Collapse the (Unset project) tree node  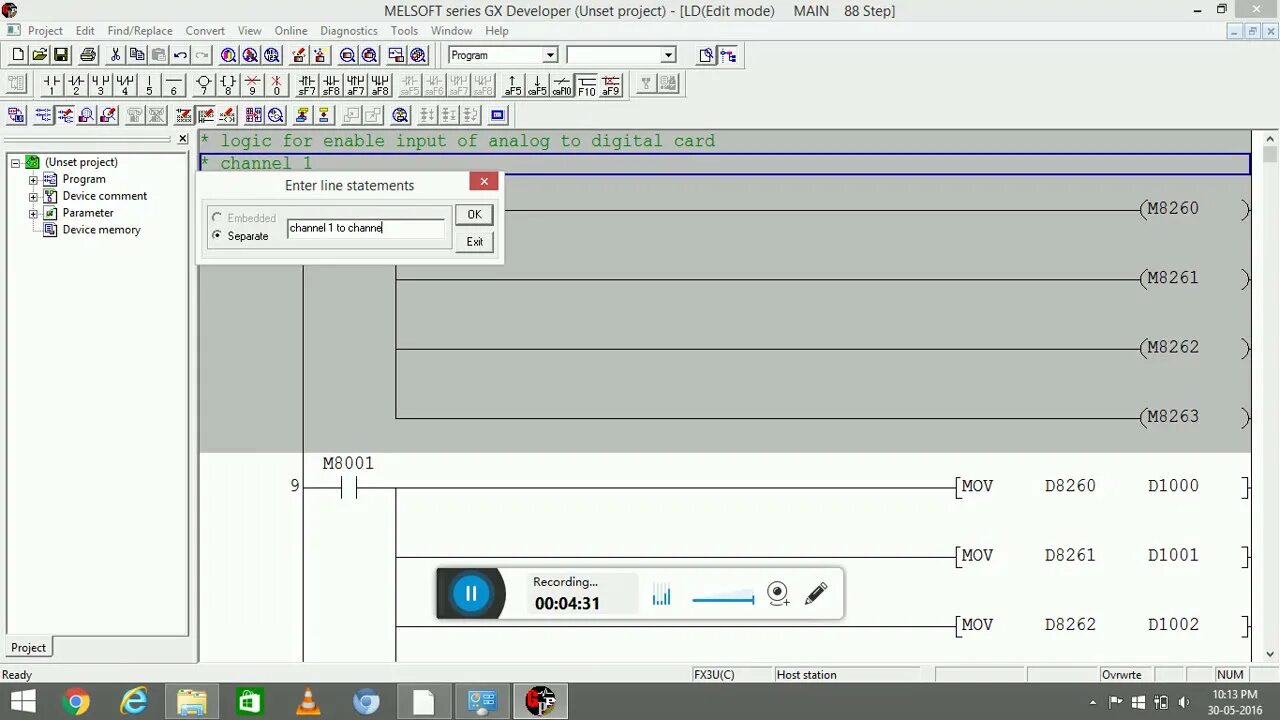coord(15,162)
